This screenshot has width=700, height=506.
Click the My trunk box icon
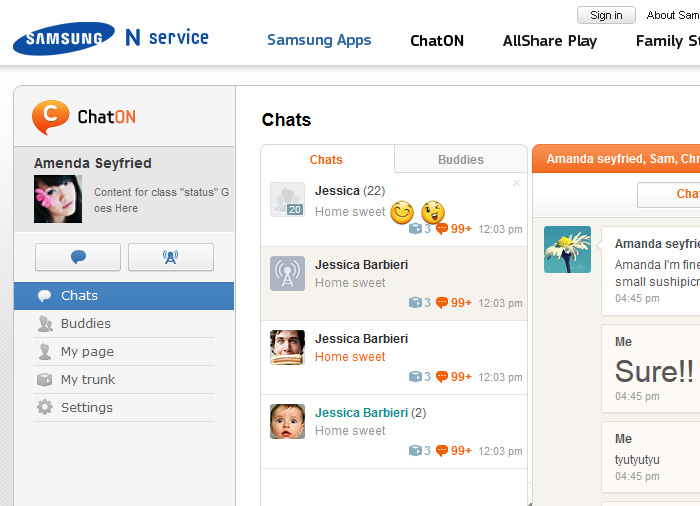45,380
